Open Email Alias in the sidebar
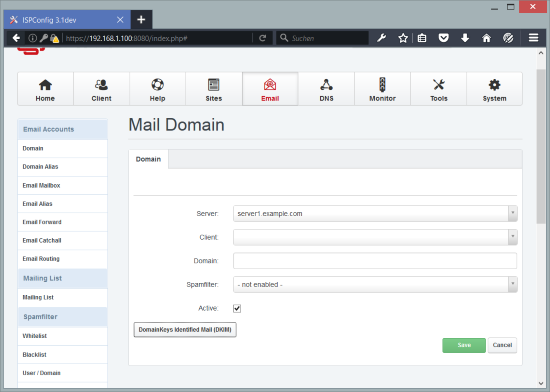The image size is (550, 392). tap(62, 204)
